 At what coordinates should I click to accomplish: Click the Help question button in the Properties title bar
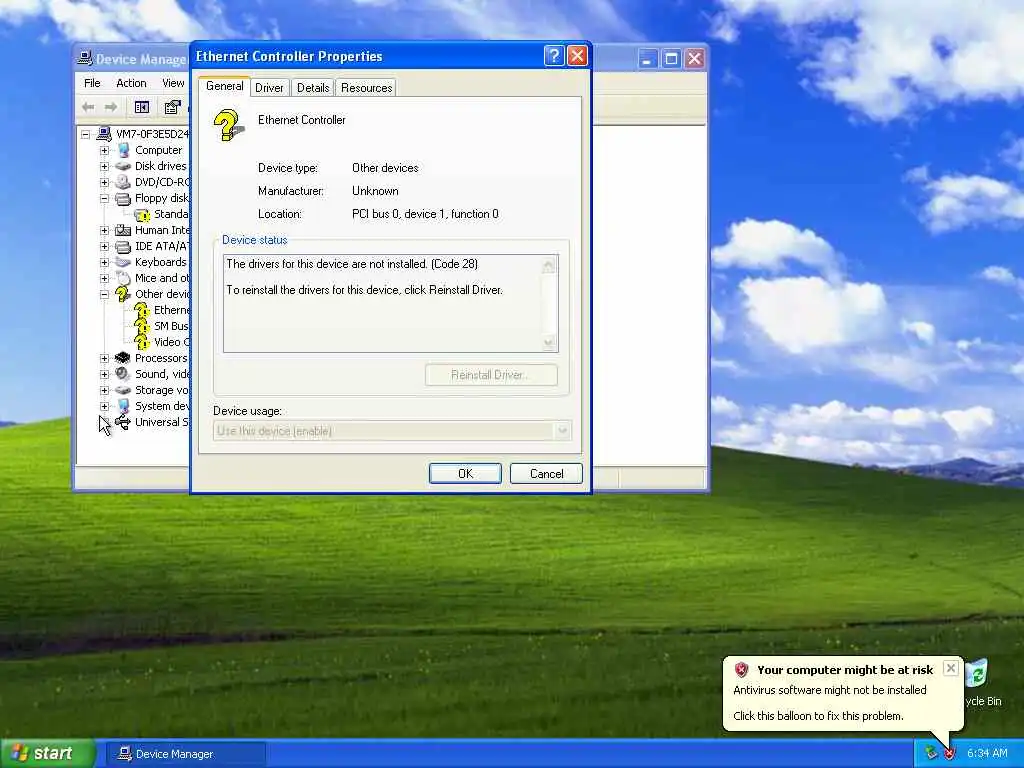click(554, 56)
